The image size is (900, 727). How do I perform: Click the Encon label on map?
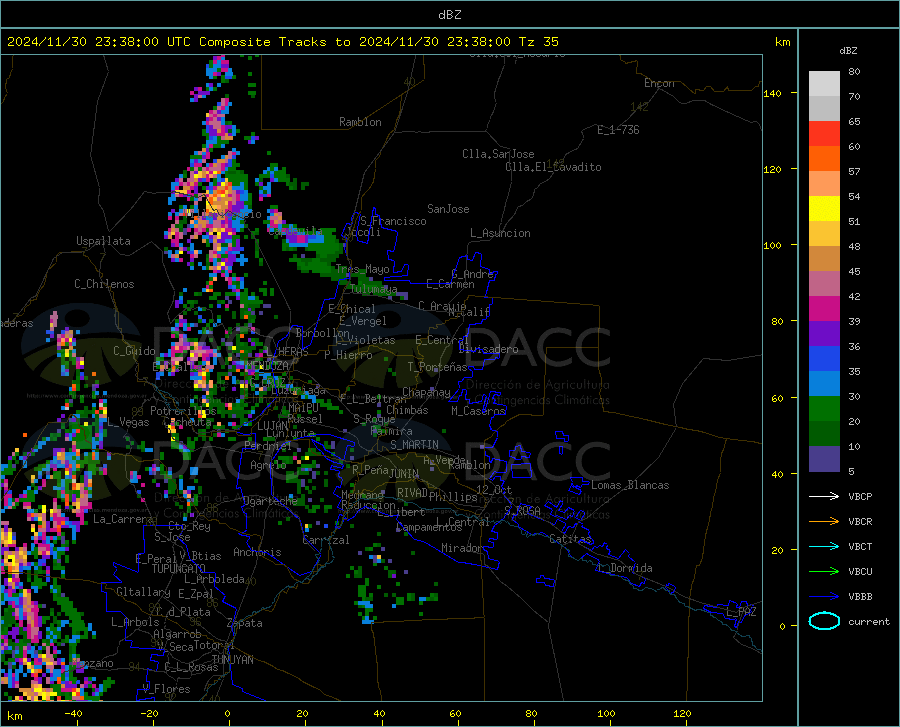point(659,83)
